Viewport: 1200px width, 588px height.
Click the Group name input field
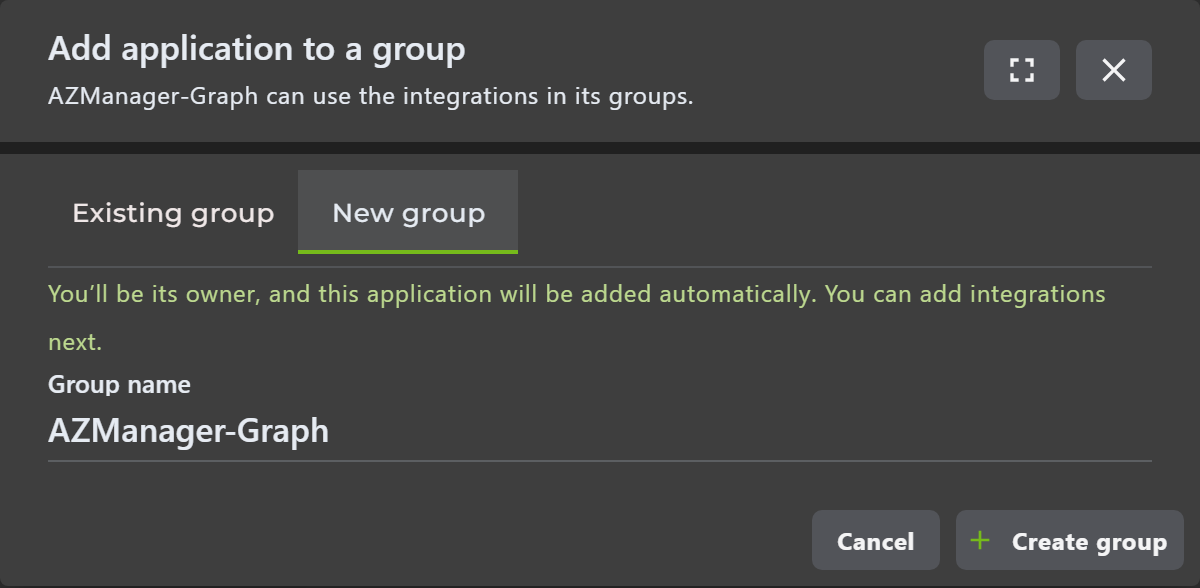click(x=600, y=431)
